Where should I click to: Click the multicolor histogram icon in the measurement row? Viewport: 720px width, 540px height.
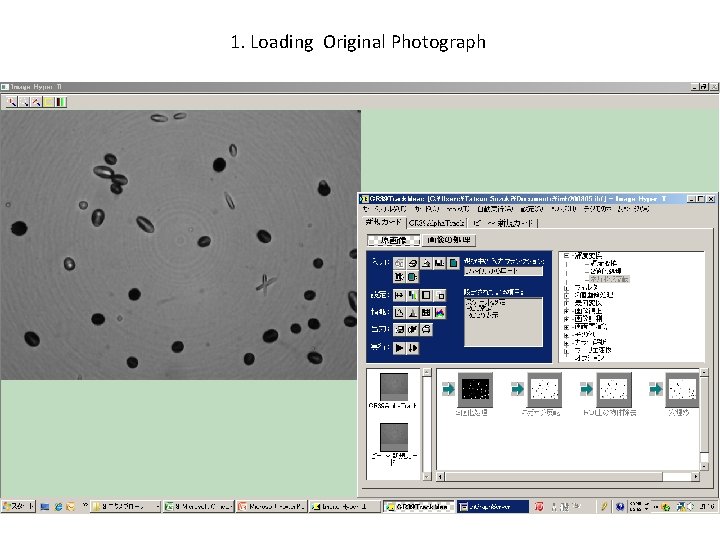coord(440,313)
